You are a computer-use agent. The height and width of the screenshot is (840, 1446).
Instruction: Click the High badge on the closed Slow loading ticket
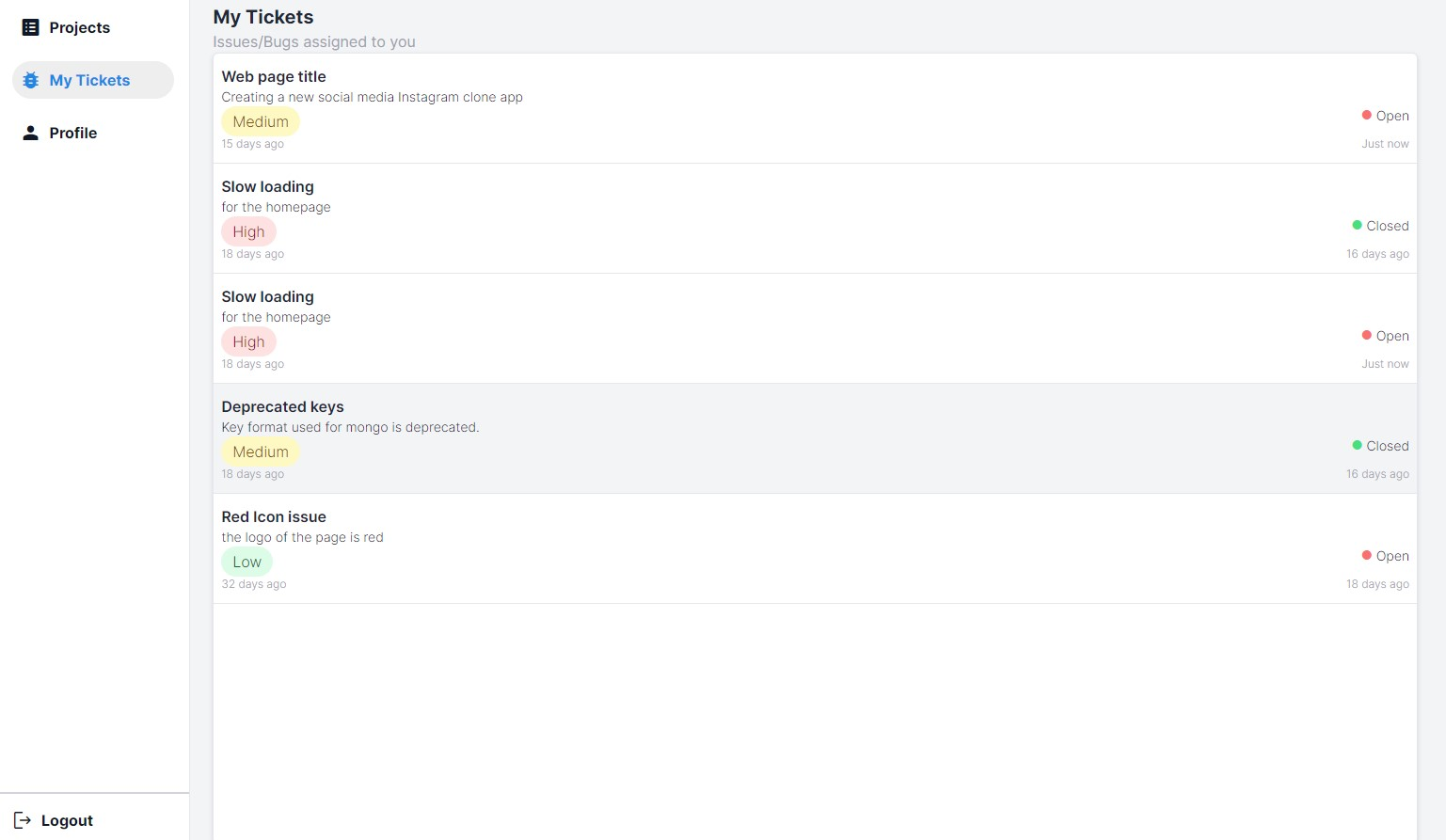248,231
